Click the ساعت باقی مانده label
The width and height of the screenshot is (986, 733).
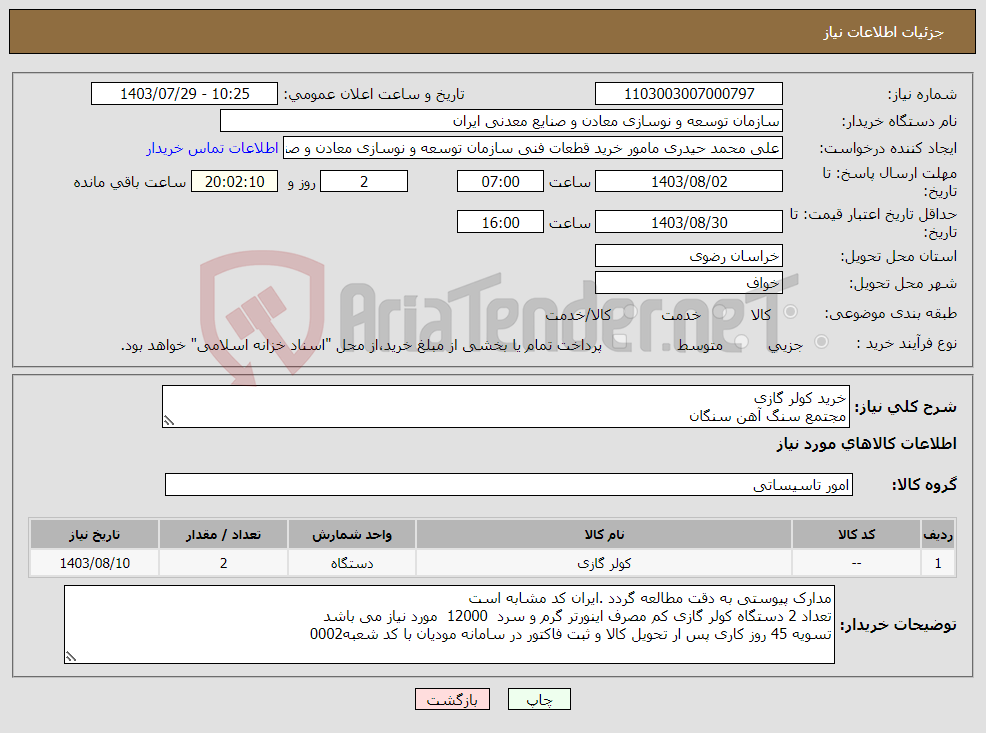tap(130, 182)
